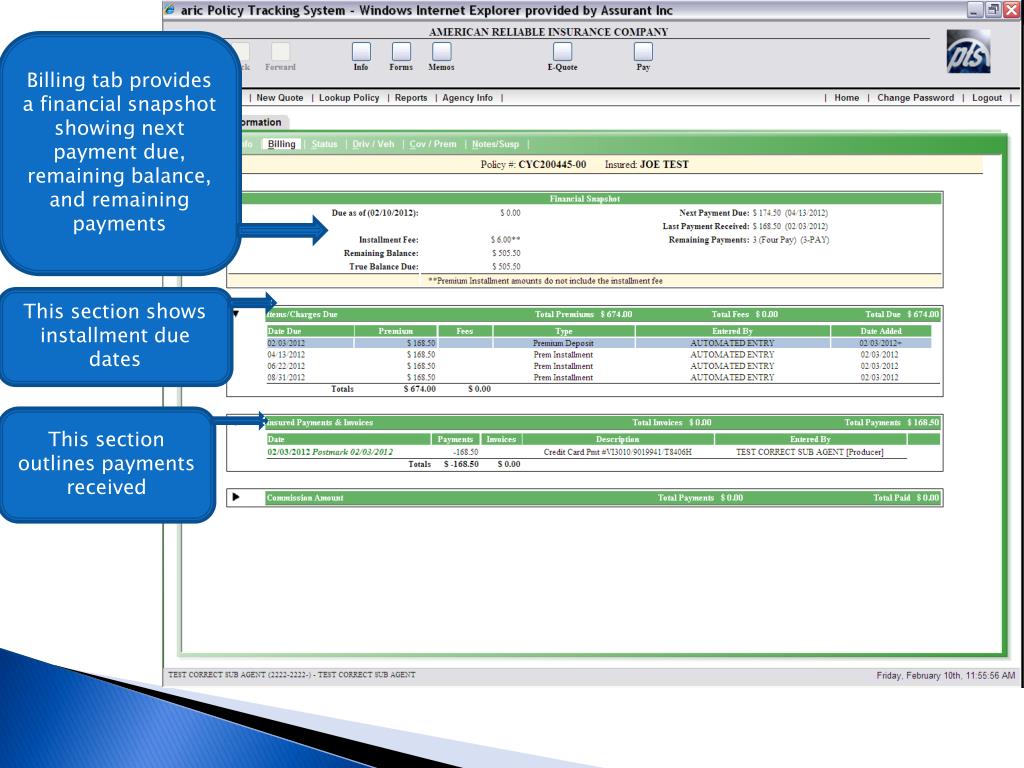Image resolution: width=1024 pixels, height=768 pixels.
Task: Click the Date Due column header
Action: [310, 331]
